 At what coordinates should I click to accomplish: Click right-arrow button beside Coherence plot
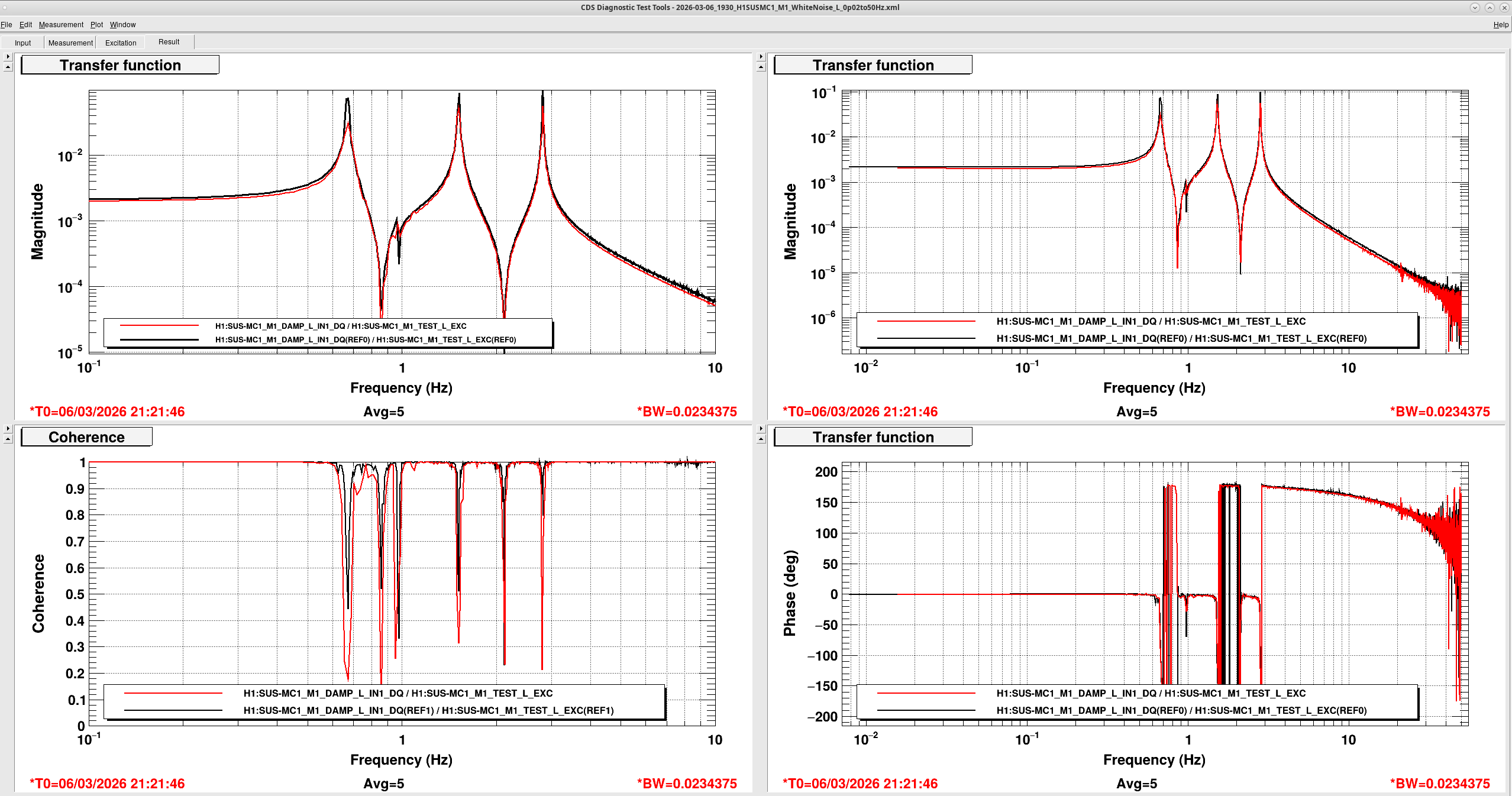[x=8, y=429]
